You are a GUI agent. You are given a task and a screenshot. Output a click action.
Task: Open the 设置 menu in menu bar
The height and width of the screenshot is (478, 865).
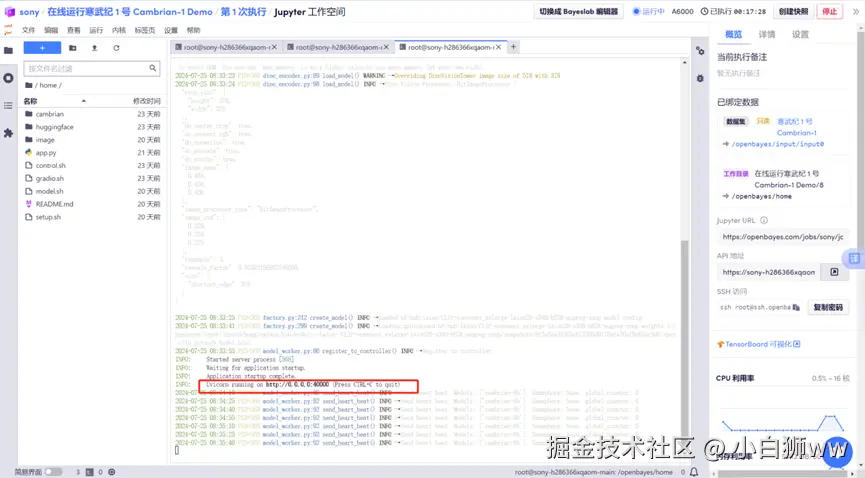click(171, 30)
